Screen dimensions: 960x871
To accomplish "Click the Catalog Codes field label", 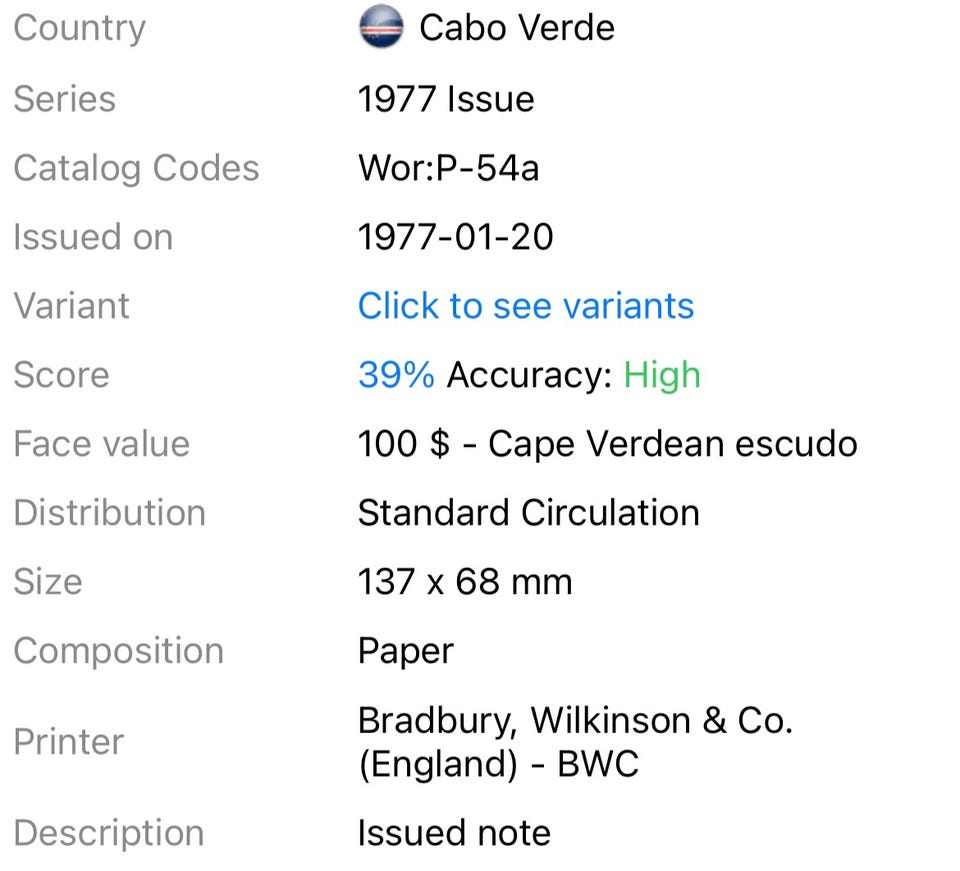I will (136, 168).
